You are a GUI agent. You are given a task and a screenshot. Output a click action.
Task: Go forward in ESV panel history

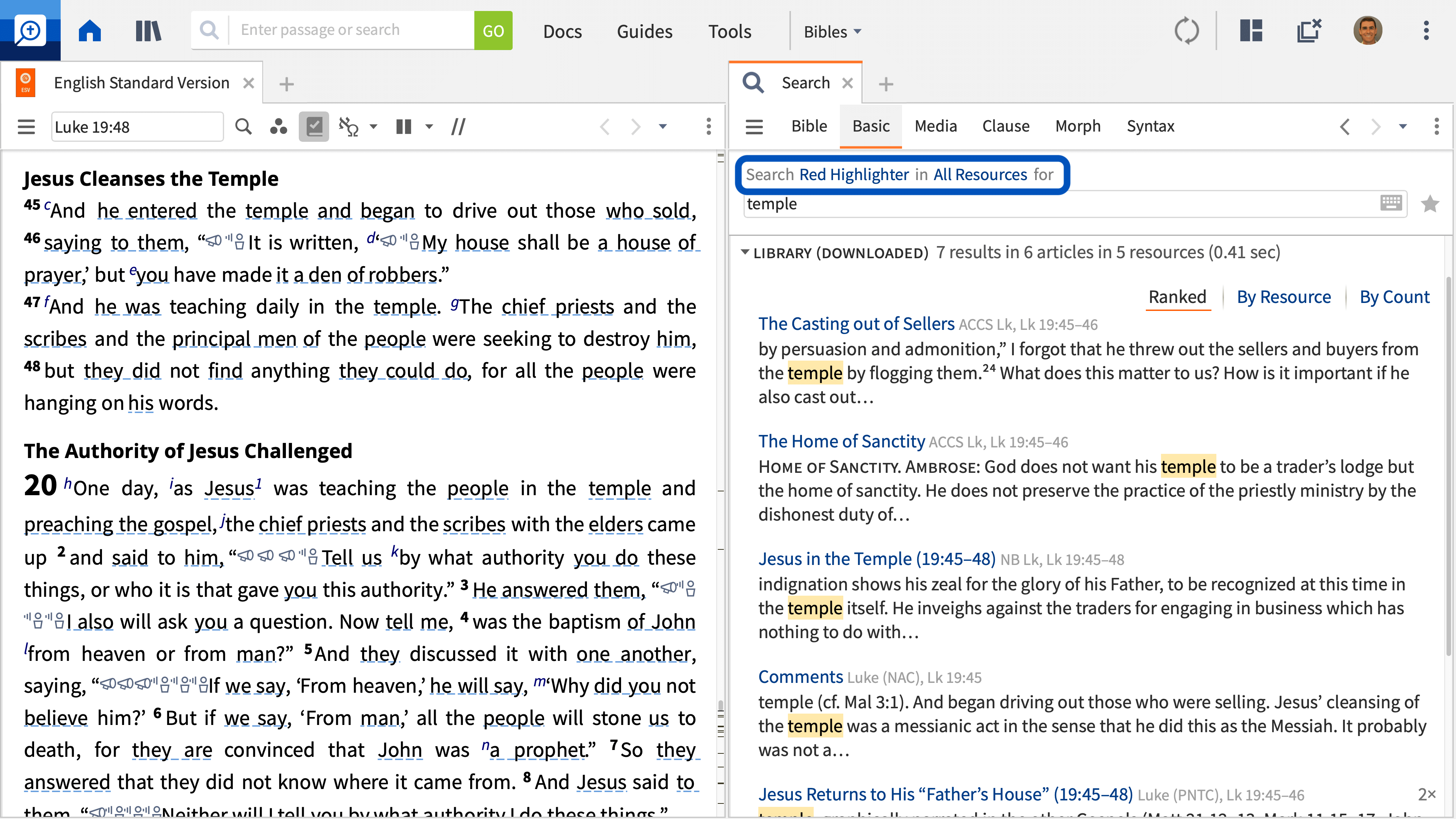pos(636,127)
